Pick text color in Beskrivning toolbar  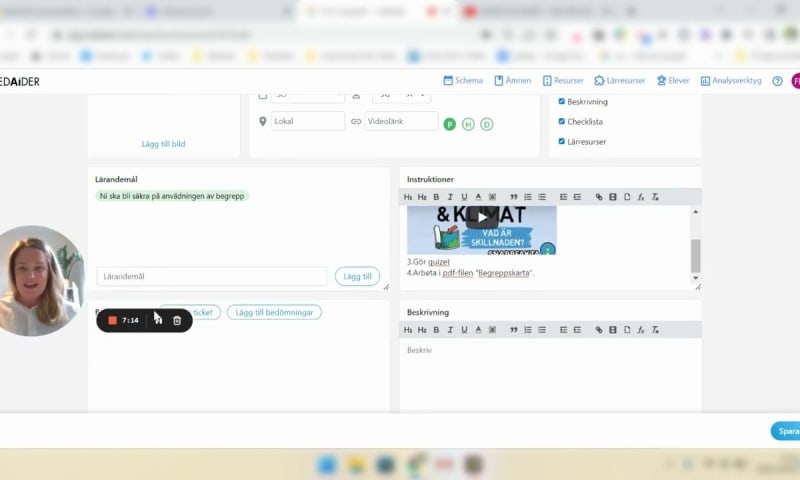pos(478,330)
